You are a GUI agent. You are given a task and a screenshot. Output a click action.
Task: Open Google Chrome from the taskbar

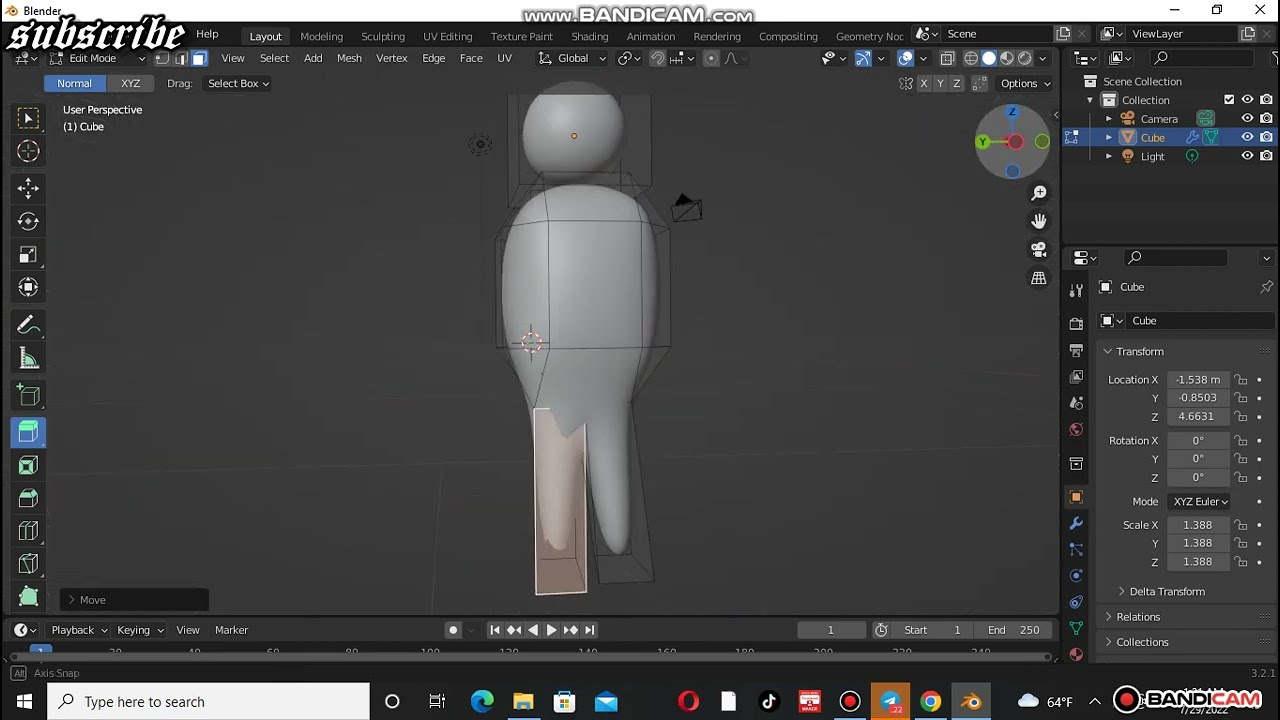[930, 702]
